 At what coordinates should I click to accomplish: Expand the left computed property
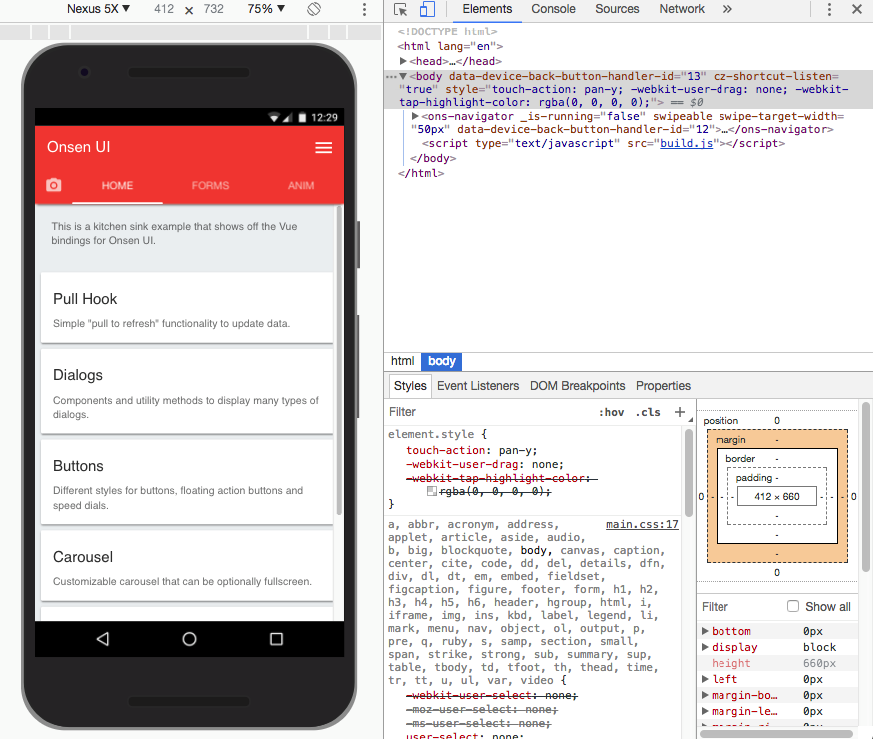coord(705,679)
